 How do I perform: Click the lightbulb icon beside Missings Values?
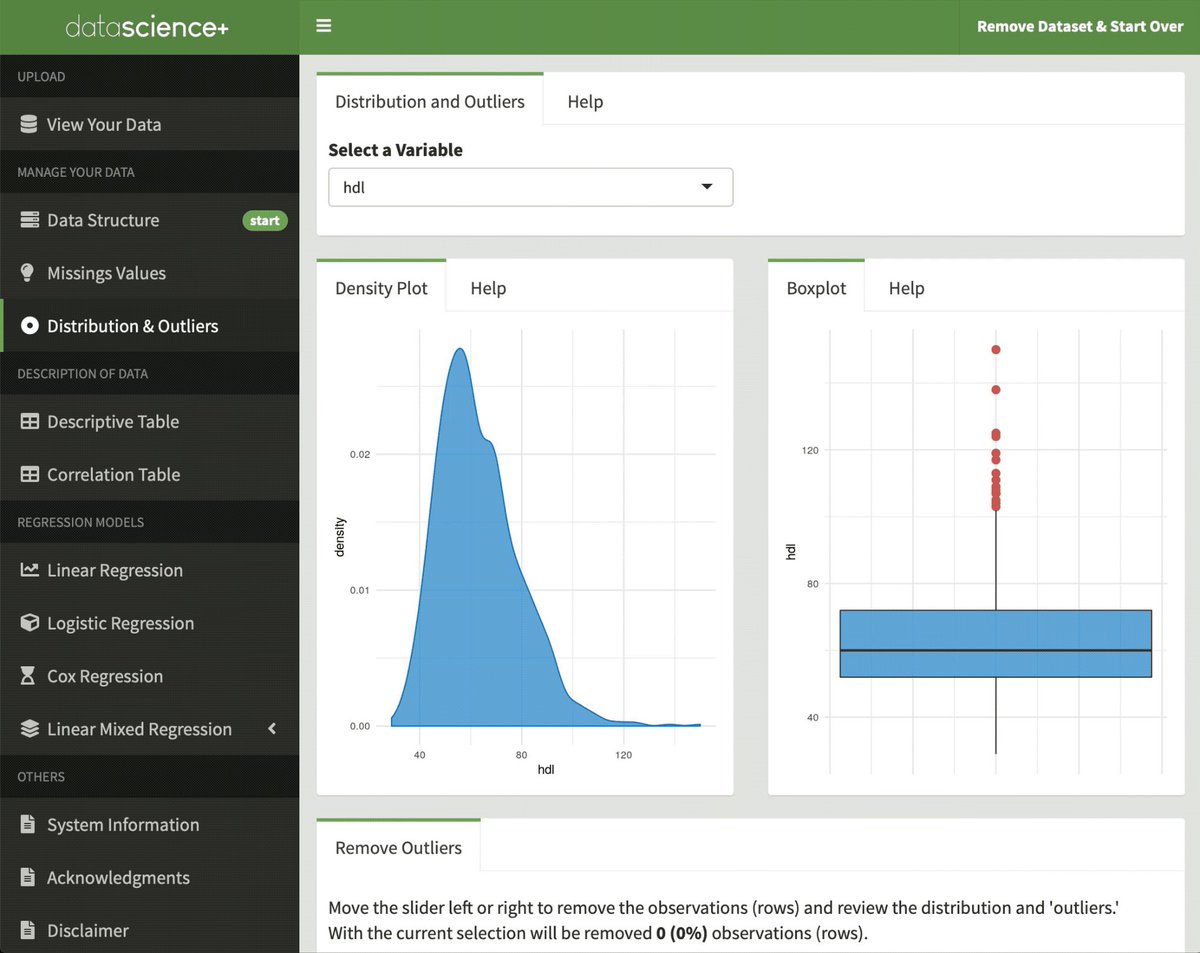point(29,273)
